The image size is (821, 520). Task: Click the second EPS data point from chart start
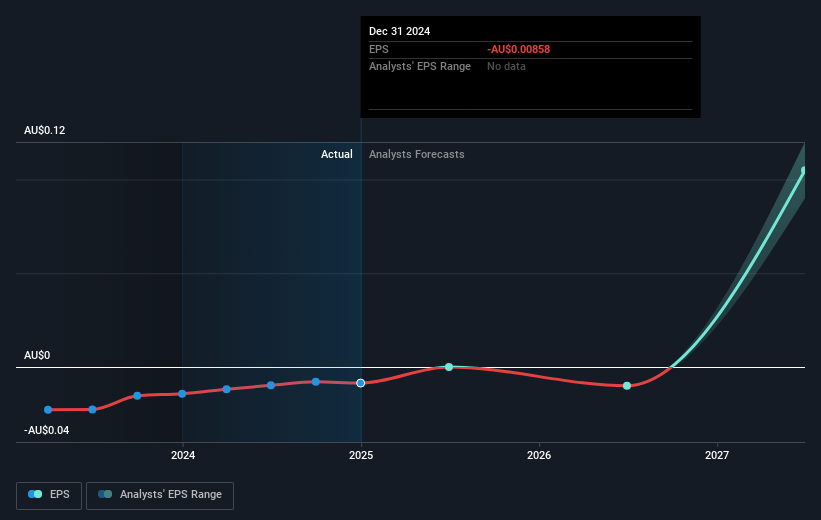pyautogui.click(x=92, y=410)
